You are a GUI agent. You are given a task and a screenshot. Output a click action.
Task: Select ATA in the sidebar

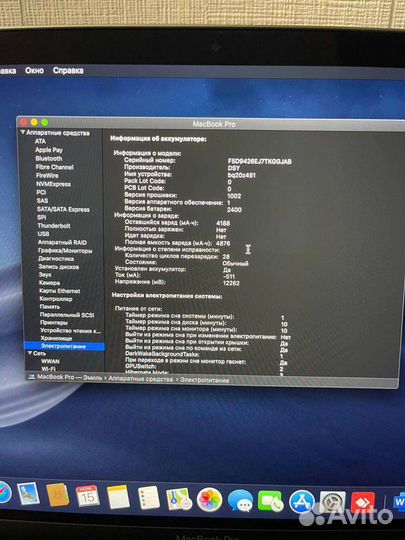click(40, 141)
